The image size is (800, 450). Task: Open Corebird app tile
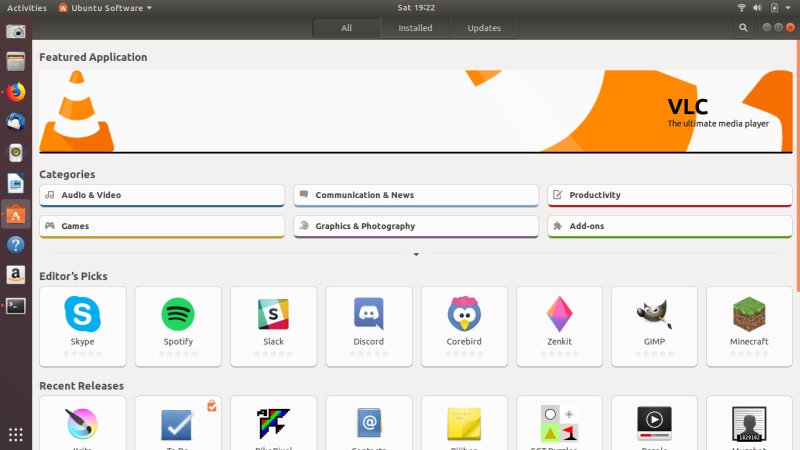[x=464, y=326]
